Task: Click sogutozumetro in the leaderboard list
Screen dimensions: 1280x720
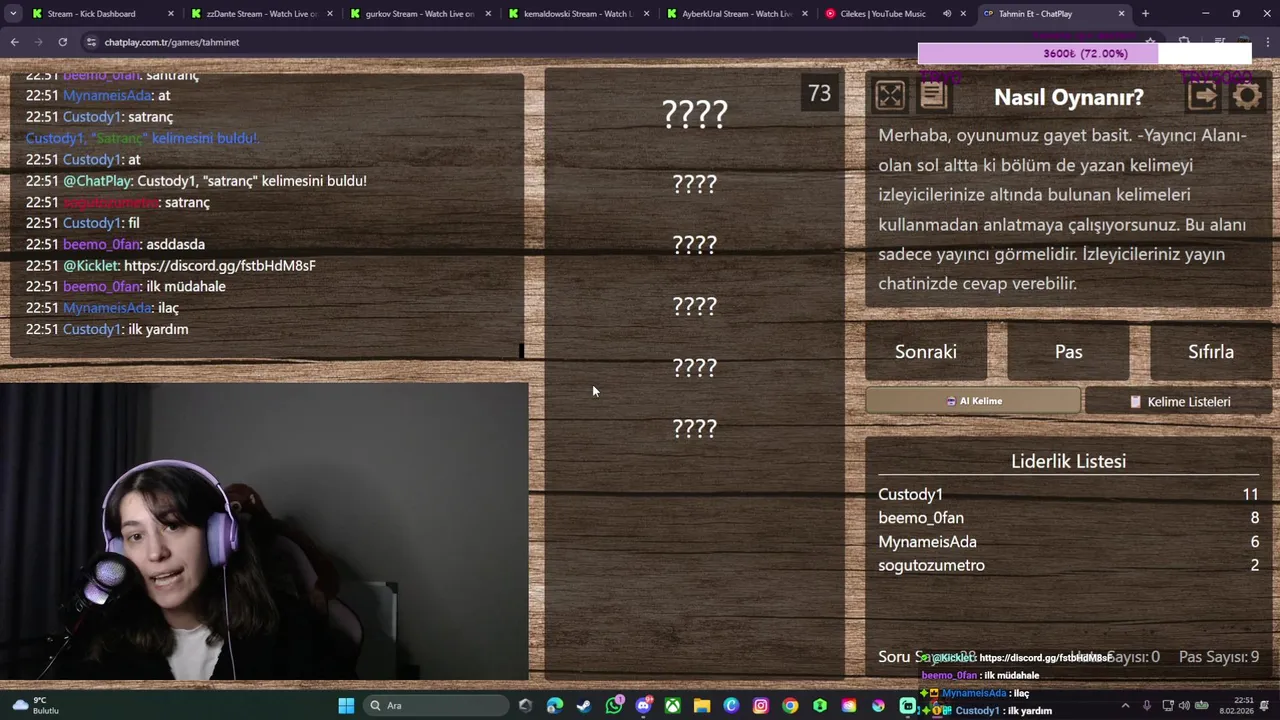Action: point(931,566)
